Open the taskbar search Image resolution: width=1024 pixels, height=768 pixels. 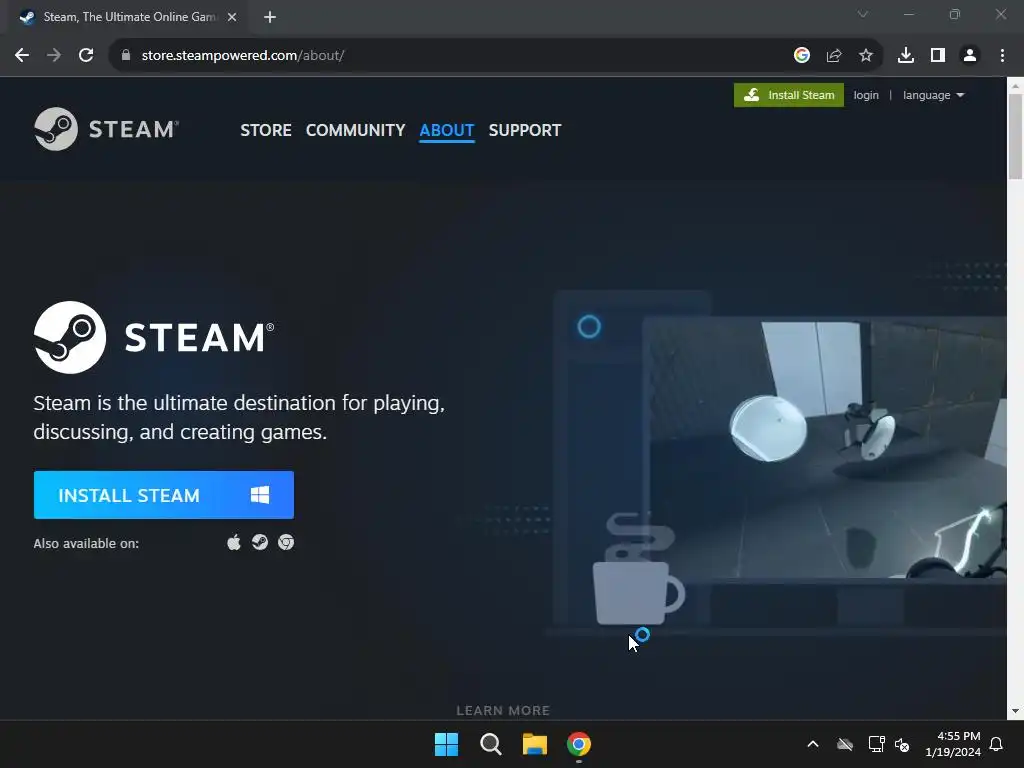click(490, 744)
